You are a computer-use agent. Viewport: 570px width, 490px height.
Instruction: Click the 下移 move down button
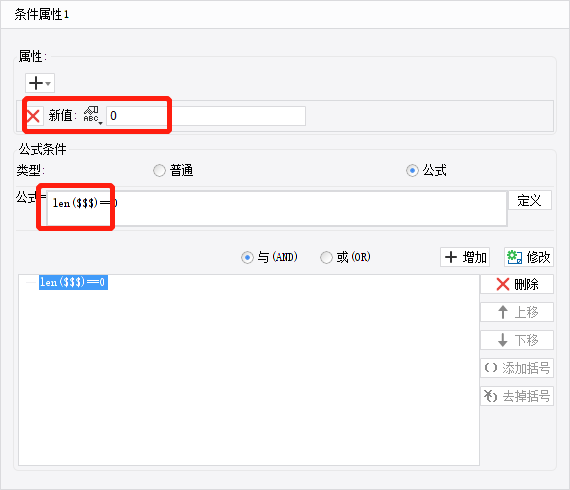pos(517,340)
